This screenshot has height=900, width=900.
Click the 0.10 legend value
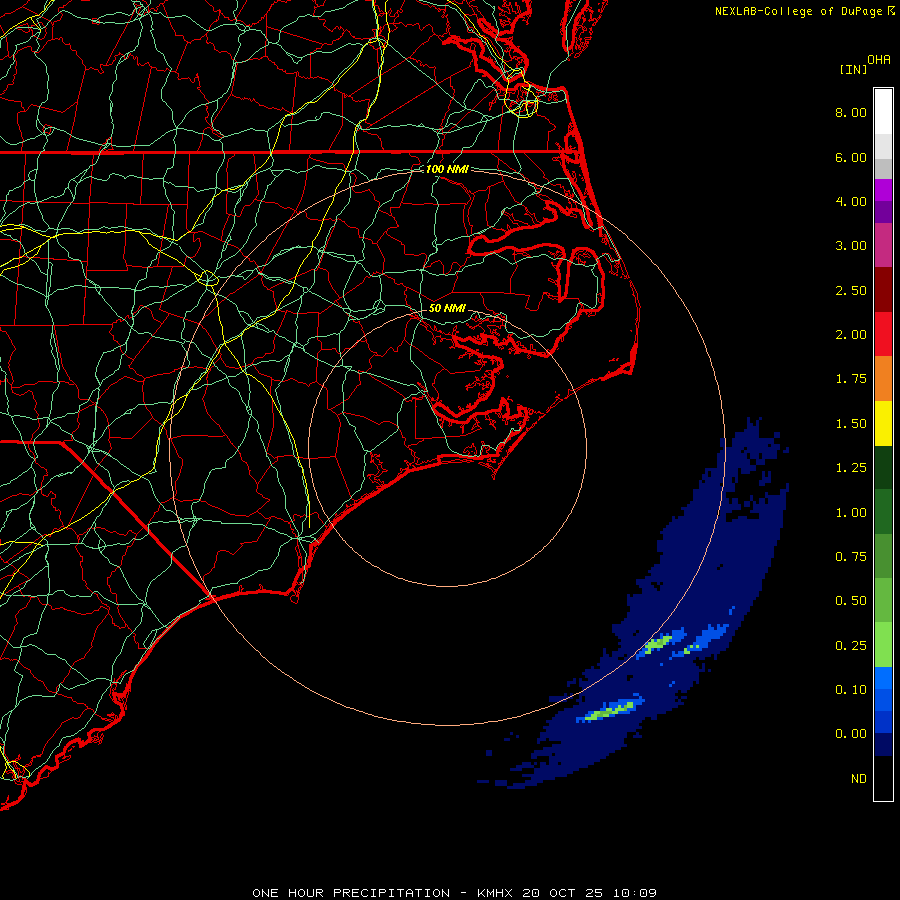point(851,690)
